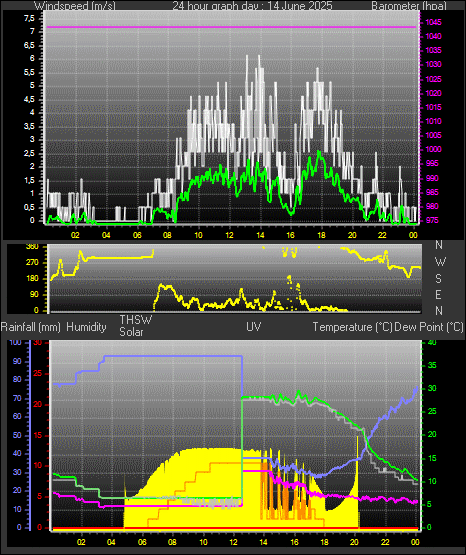Click the 1045 barometer axis value
The image size is (466, 555).
(x=433, y=22)
